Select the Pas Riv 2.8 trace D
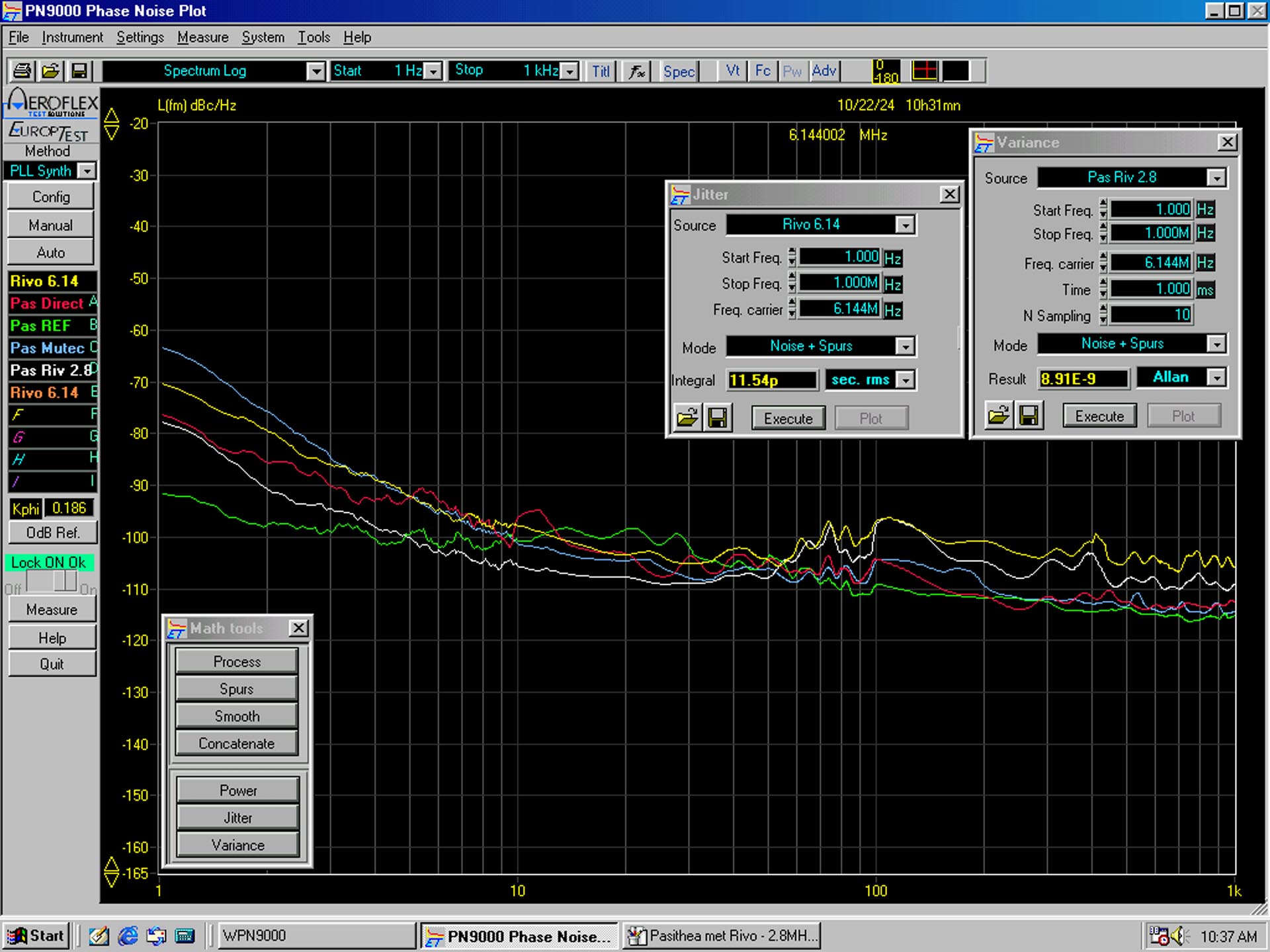1270x952 pixels. coord(52,370)
